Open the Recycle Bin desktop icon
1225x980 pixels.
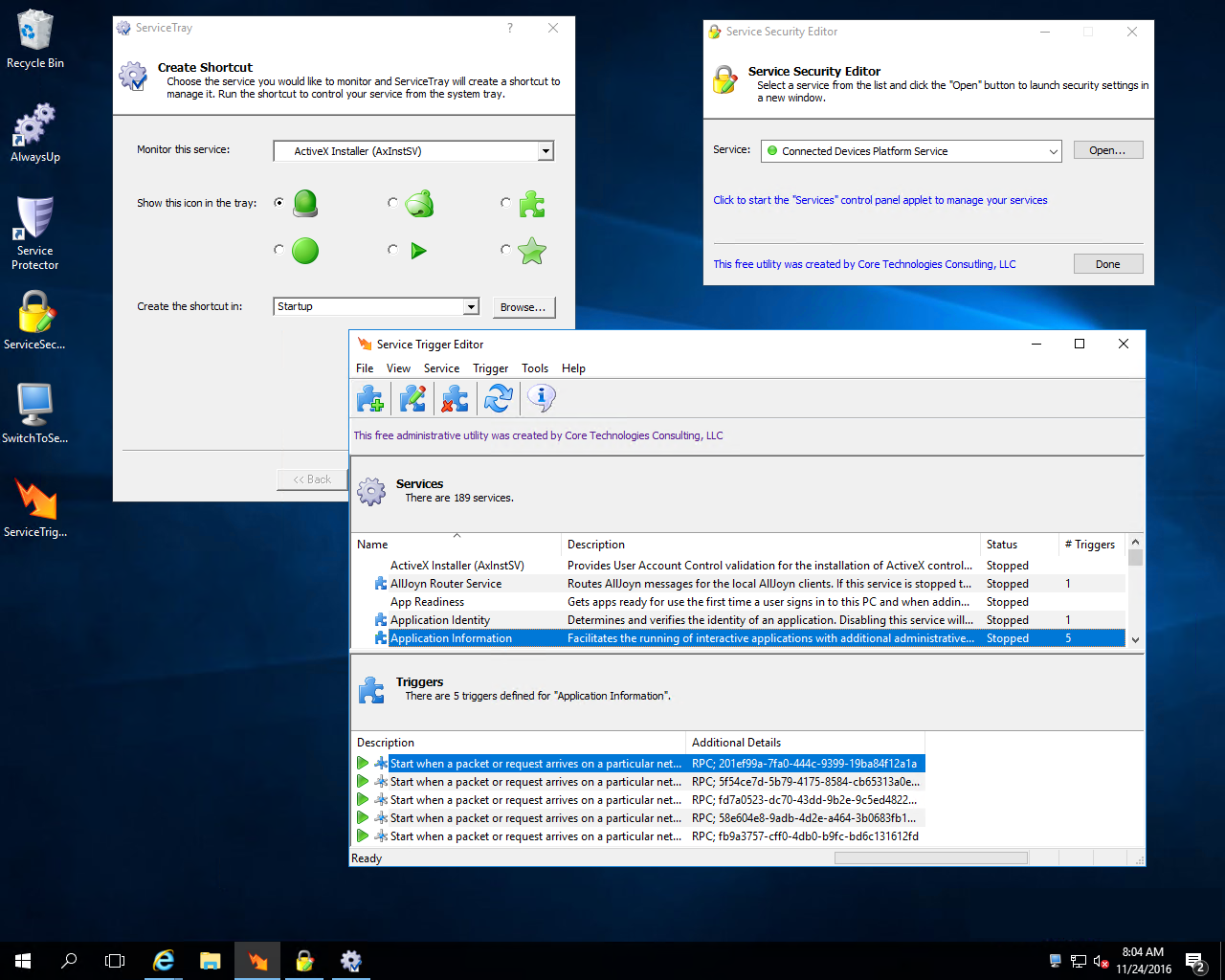pos(35,39)
